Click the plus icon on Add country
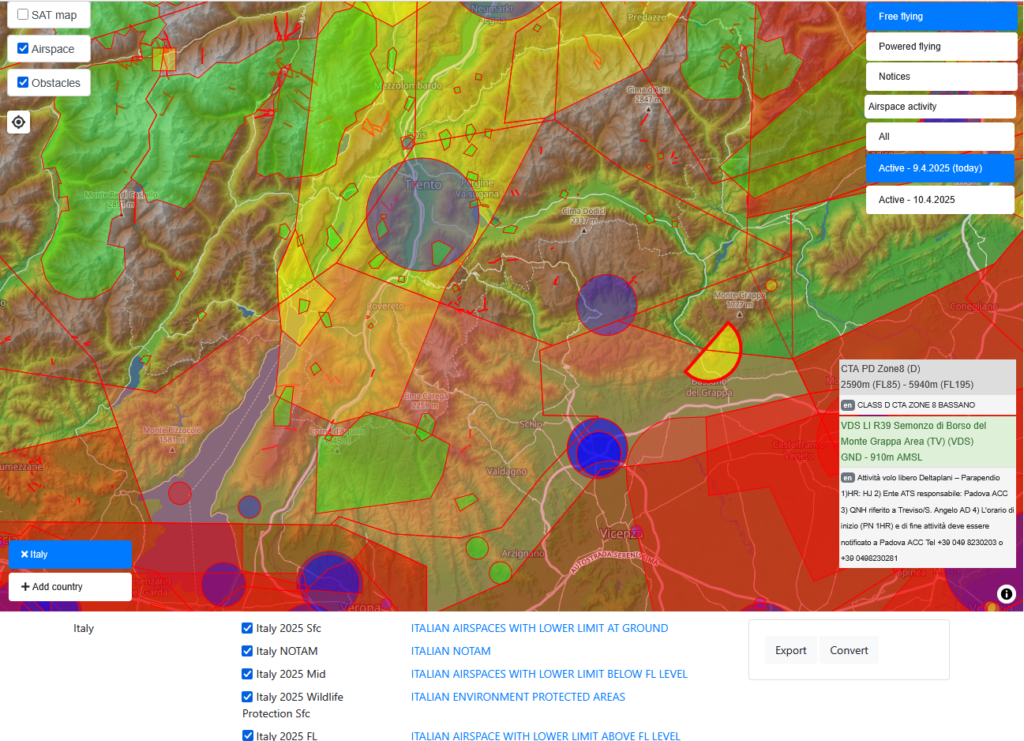Image resolution: width=1024 pixels, height=741 pixels. [25, 586]
